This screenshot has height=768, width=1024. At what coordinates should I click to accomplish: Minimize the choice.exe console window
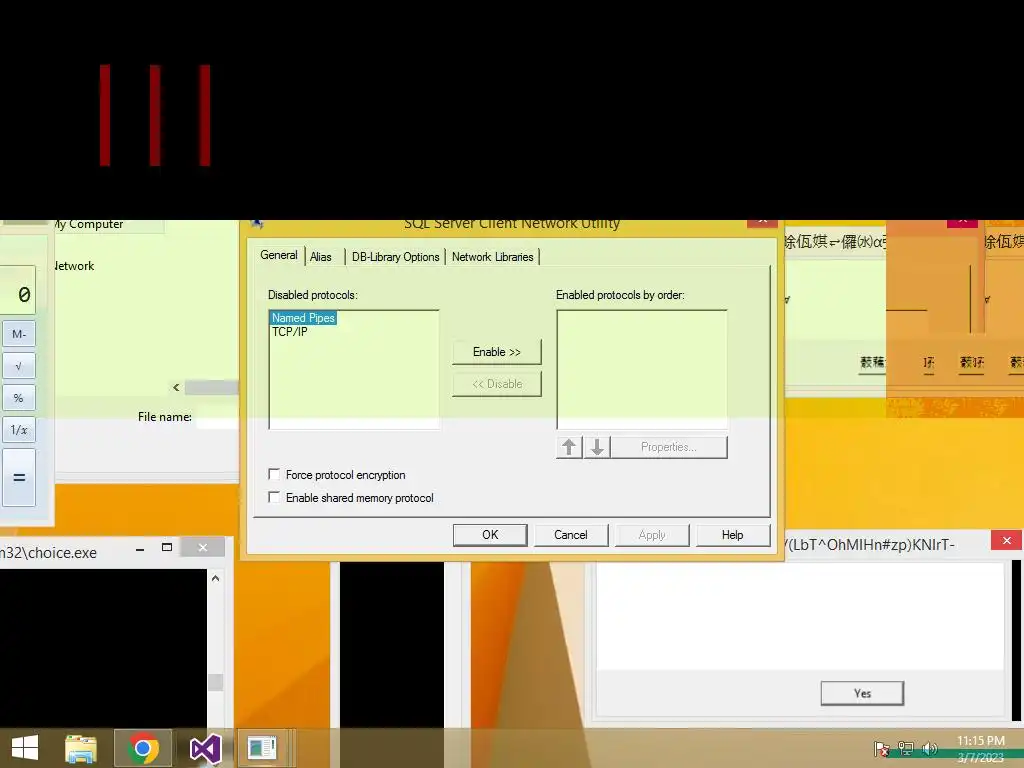click(x=140, y=549)
